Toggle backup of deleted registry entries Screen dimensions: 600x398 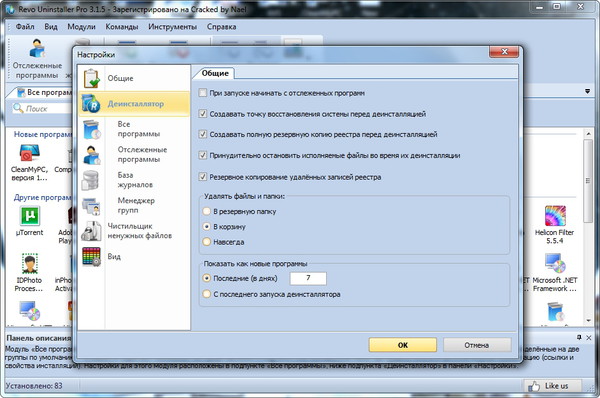pos(203,177)
